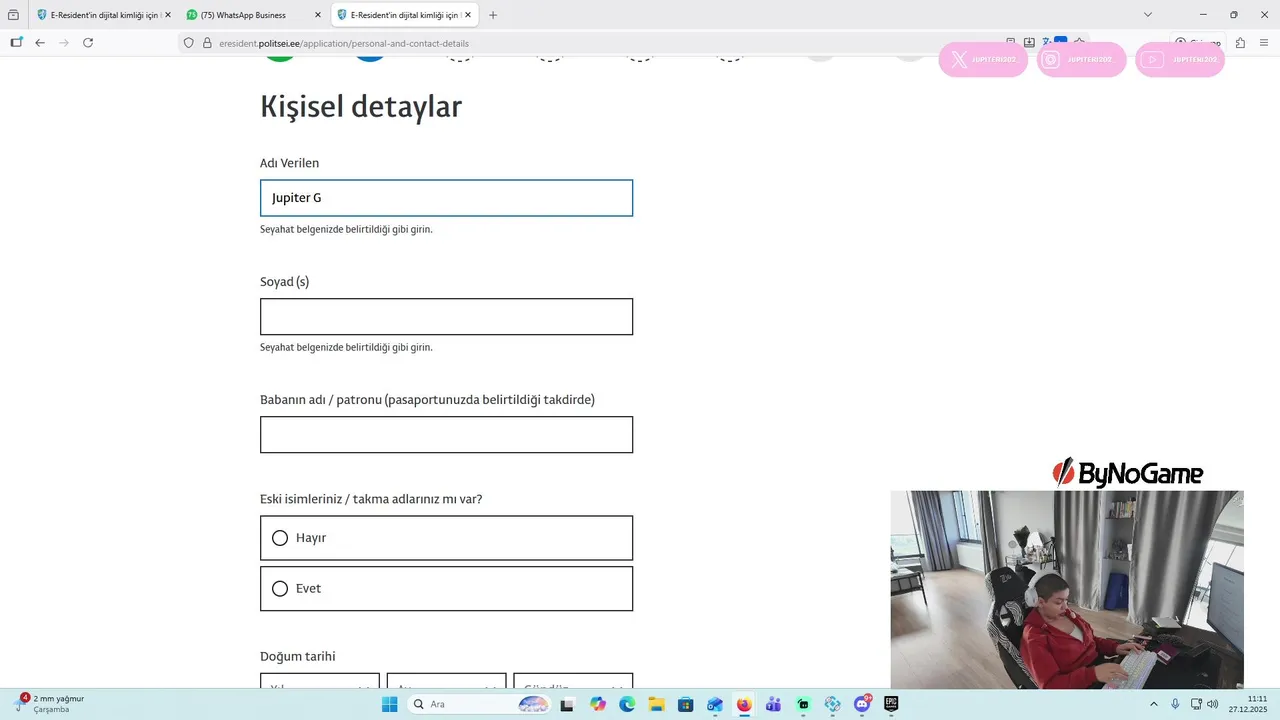
Task: Expand the list all tabs chevron
Action: pos(1148,15)
